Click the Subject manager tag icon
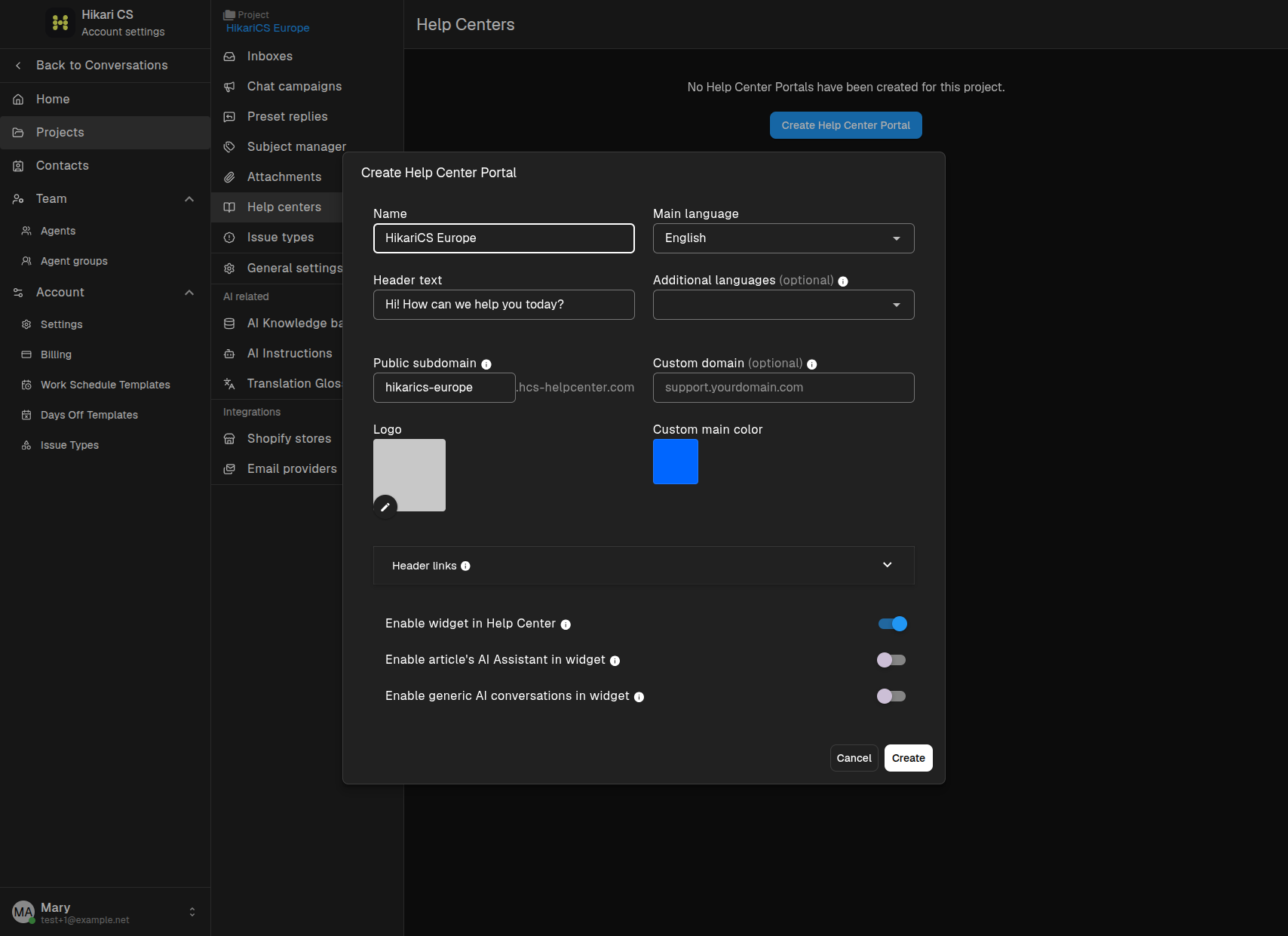Viewport: 1288px width, 936px height. [229, 147]
